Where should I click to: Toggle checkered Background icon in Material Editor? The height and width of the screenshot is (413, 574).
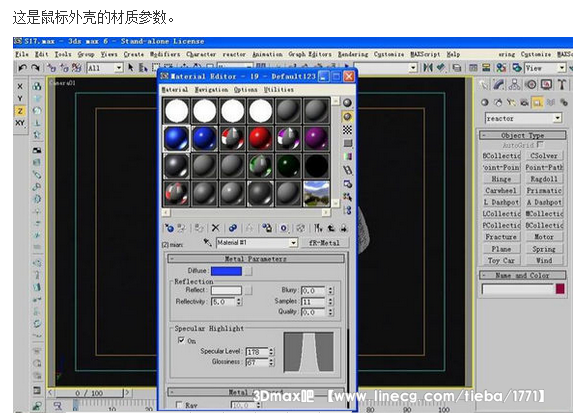(x=347, y=130)
